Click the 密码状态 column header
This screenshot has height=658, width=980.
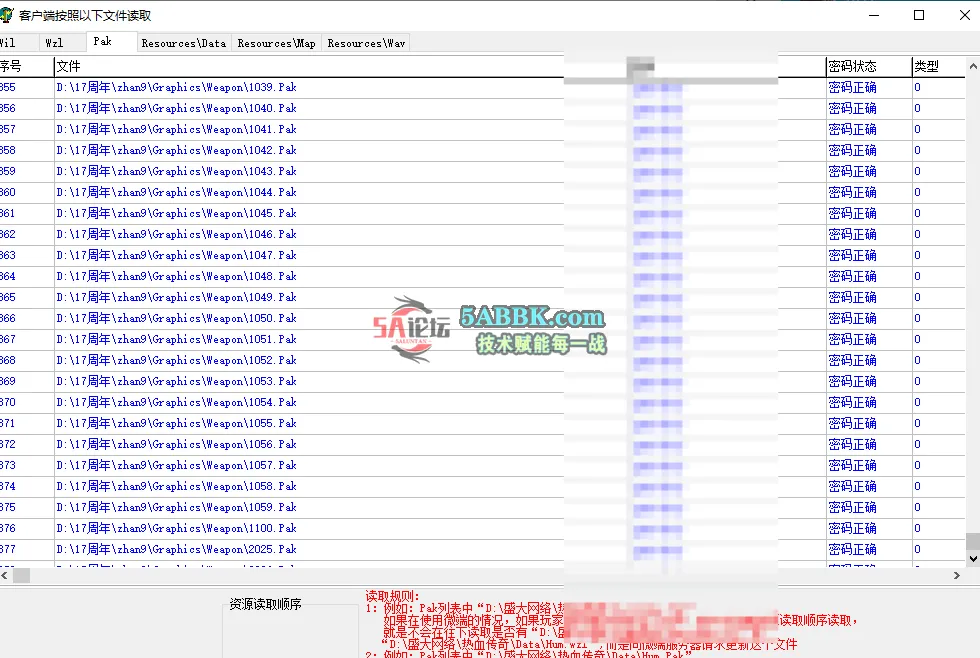click(869, 66)
